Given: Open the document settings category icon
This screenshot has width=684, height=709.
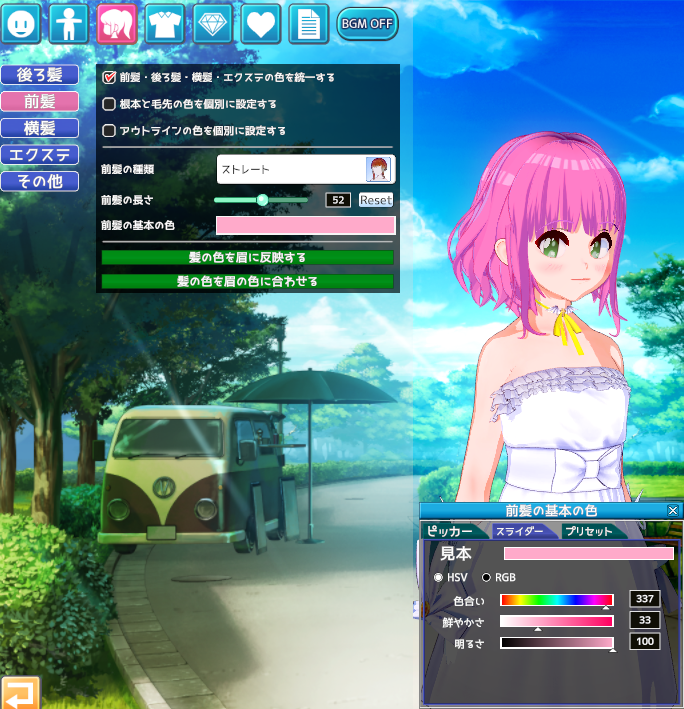Looking at the screenshot, I should (308, 23).
